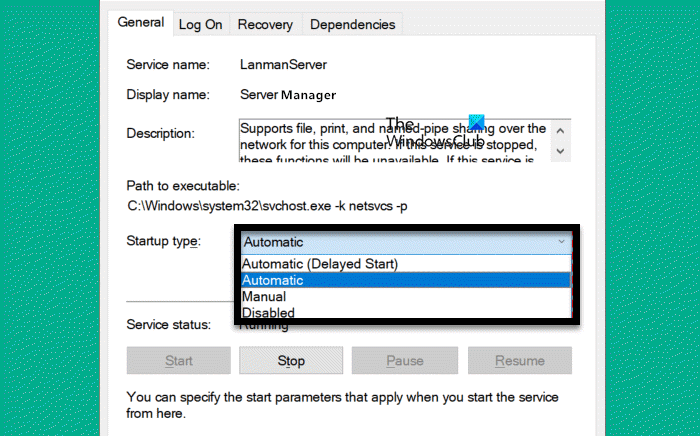Open the Dependencies tab
Viewport: 700px width, 436px height.
point(352,24)
